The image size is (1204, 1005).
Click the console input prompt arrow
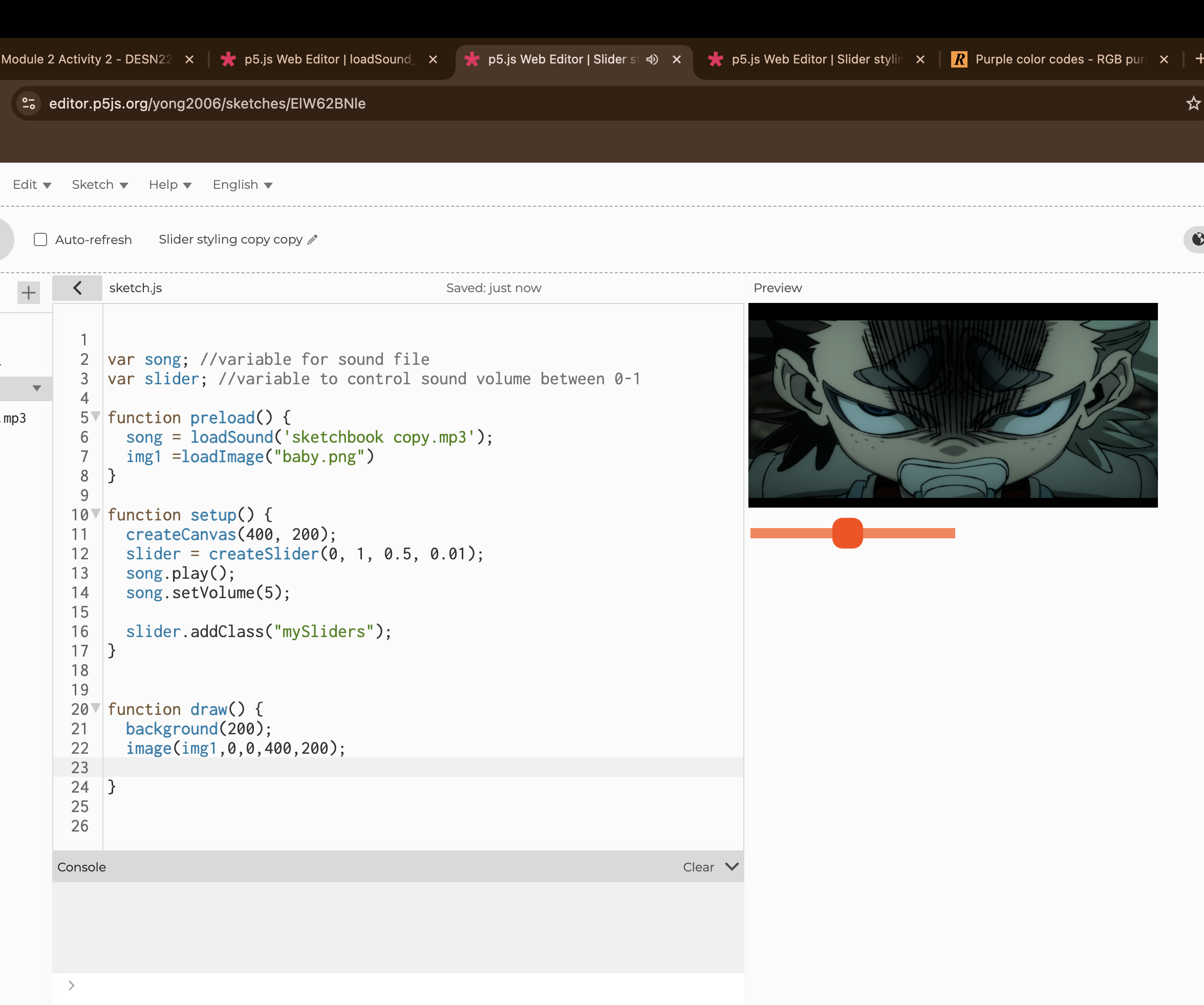pos(72,986)
